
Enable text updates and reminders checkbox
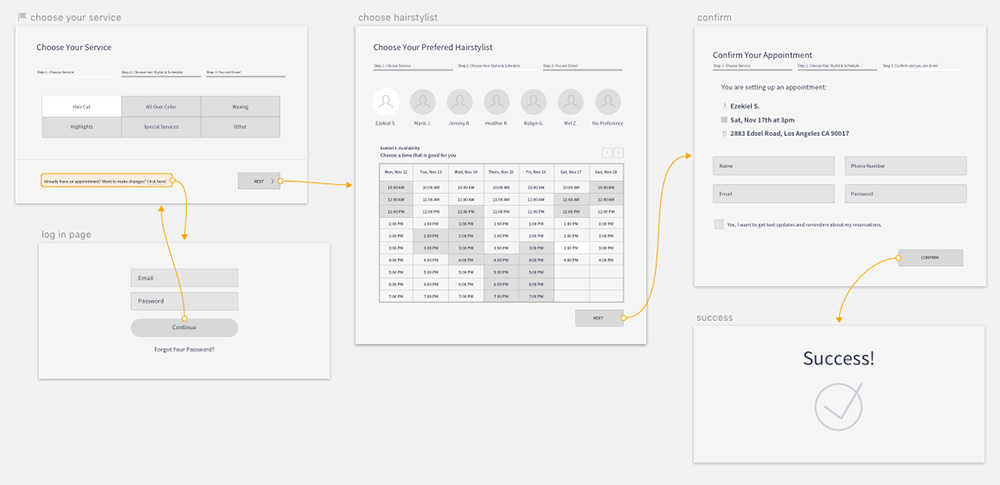pos(719,225)
